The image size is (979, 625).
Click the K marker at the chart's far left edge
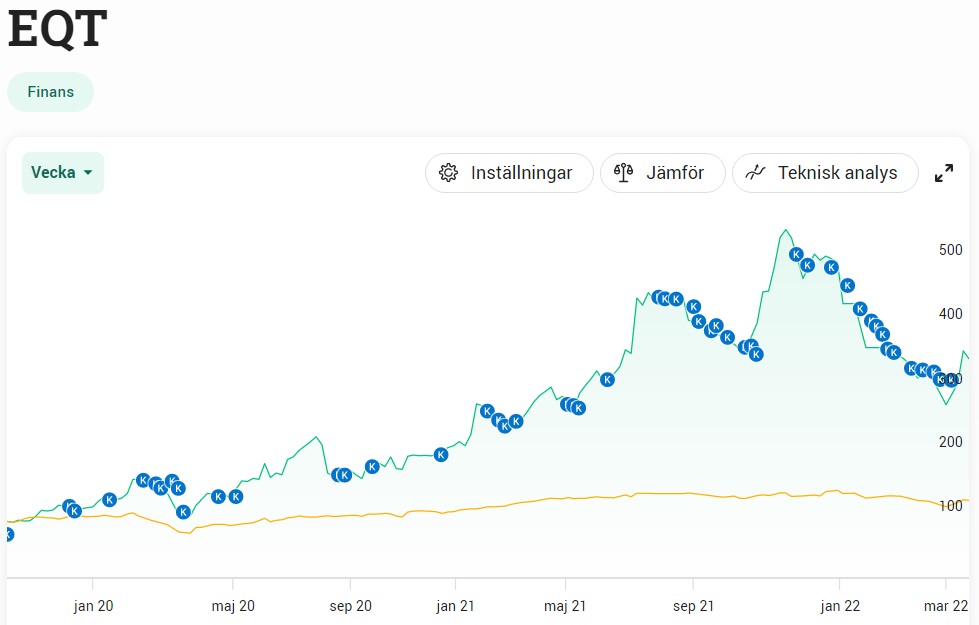coord(8,535)
